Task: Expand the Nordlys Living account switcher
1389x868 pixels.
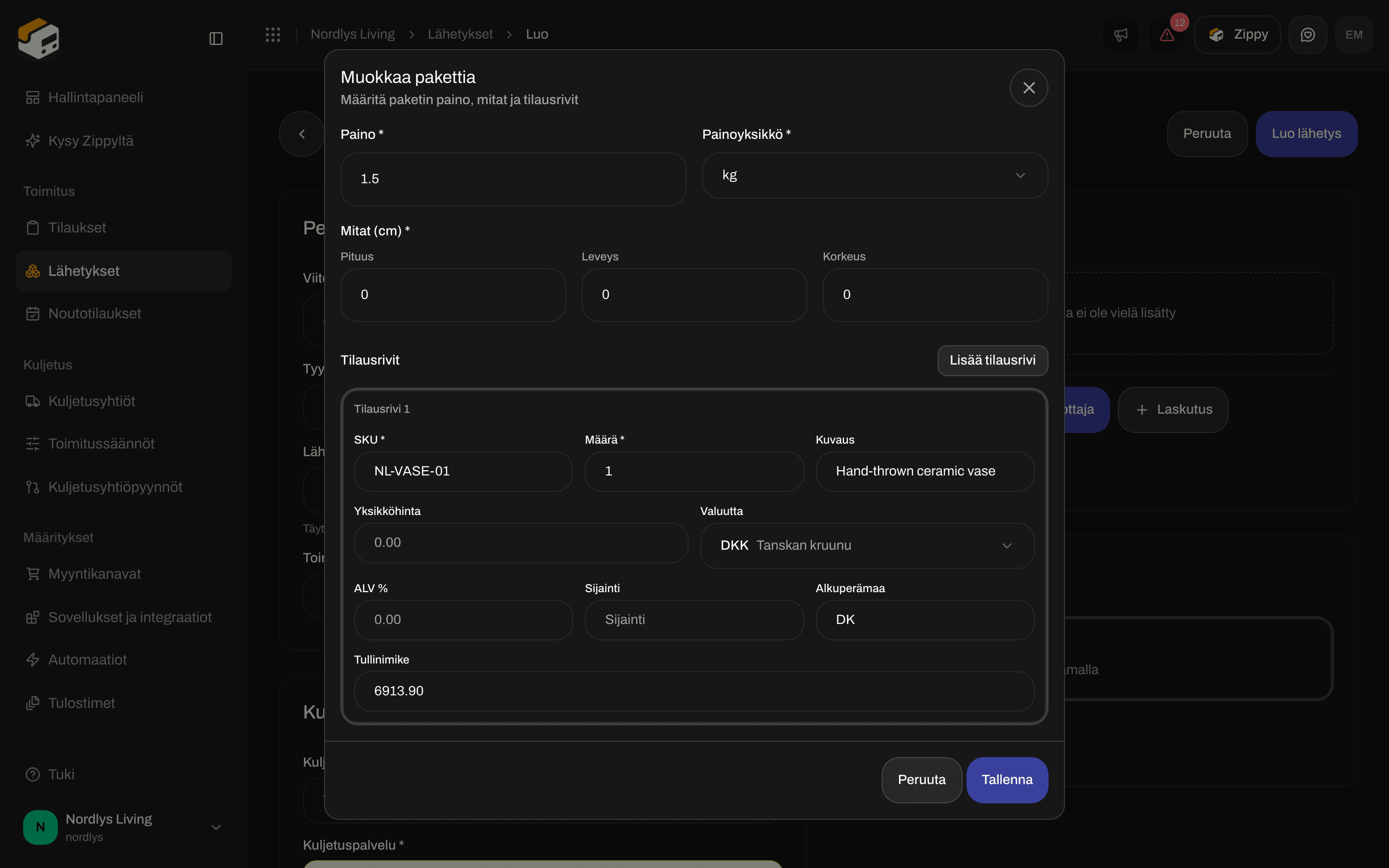Action: pyautogui.click(x=123, y=827)
